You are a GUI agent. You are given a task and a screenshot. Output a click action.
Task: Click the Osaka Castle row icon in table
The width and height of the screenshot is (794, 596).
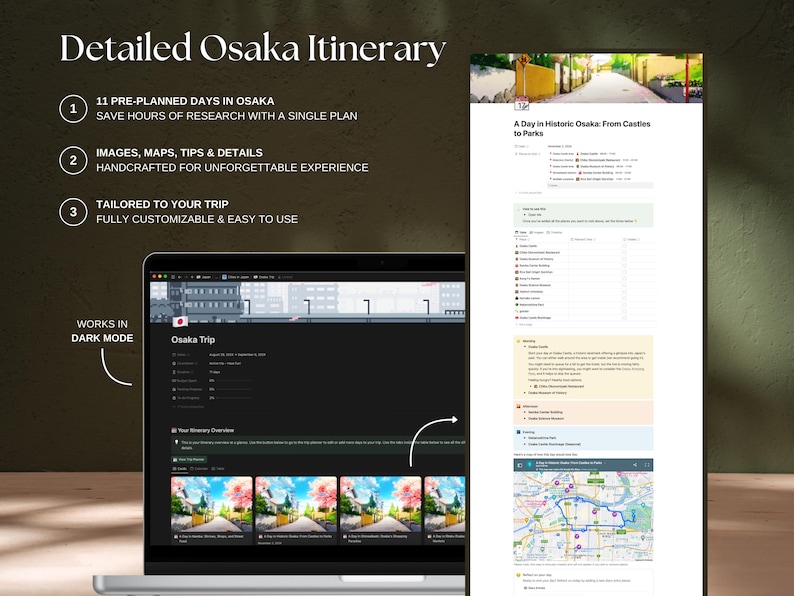coord(517,246)
